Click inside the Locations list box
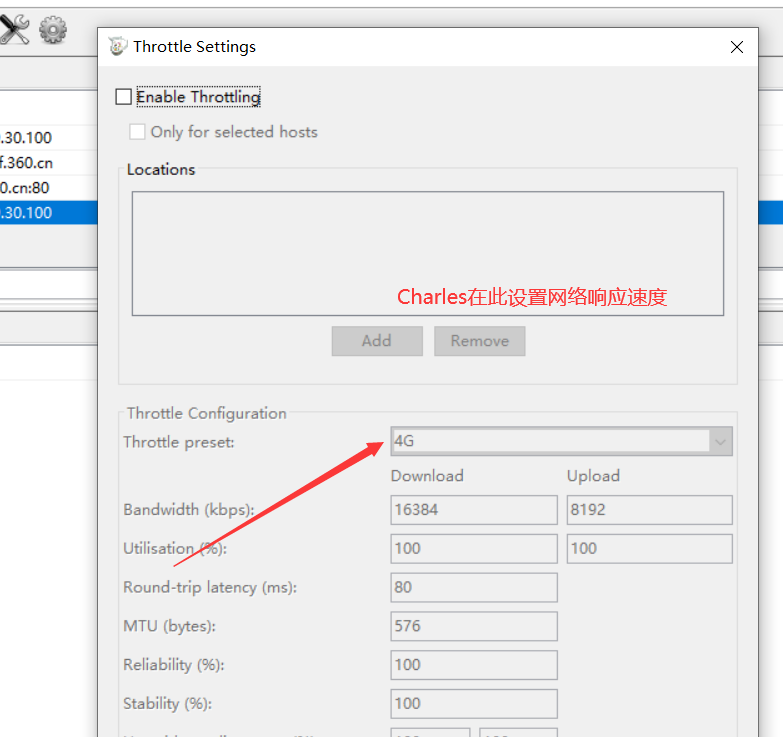 coord(427,254)
